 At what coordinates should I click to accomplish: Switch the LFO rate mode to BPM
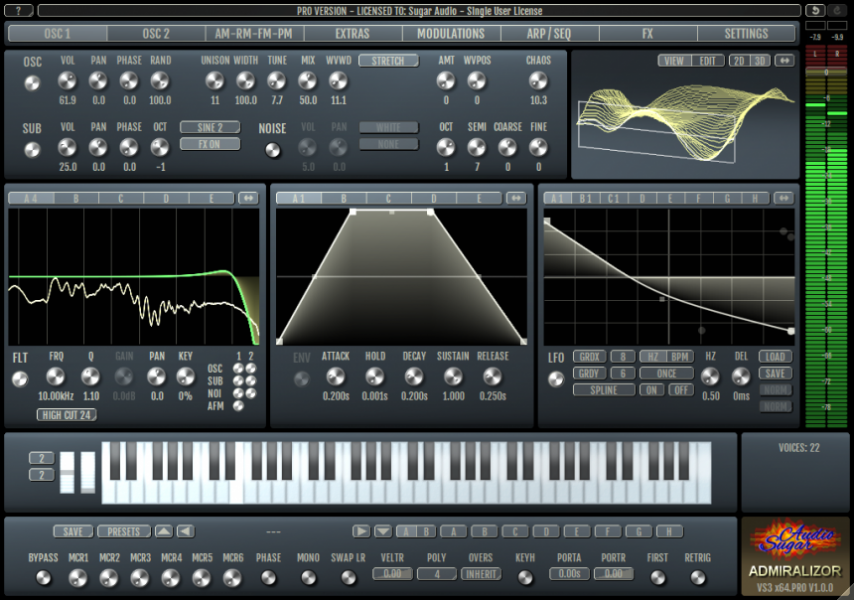[x=678, y=357]
